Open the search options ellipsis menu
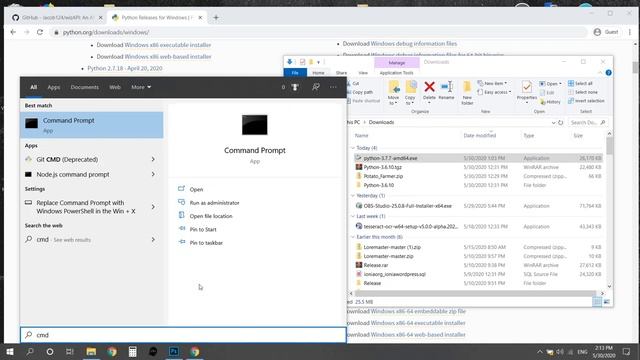The image size is (640, 360). [x=333, y=87]
